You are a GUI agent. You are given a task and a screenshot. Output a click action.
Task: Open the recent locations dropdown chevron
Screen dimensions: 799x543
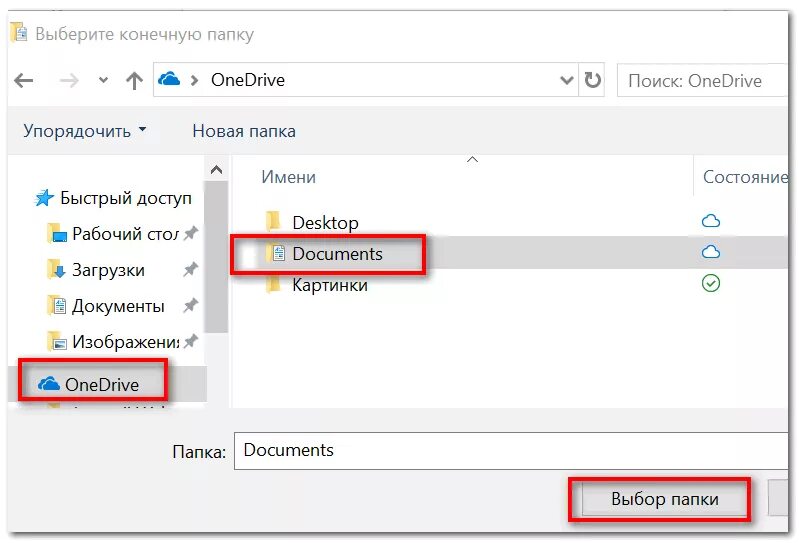click(103, 80)
